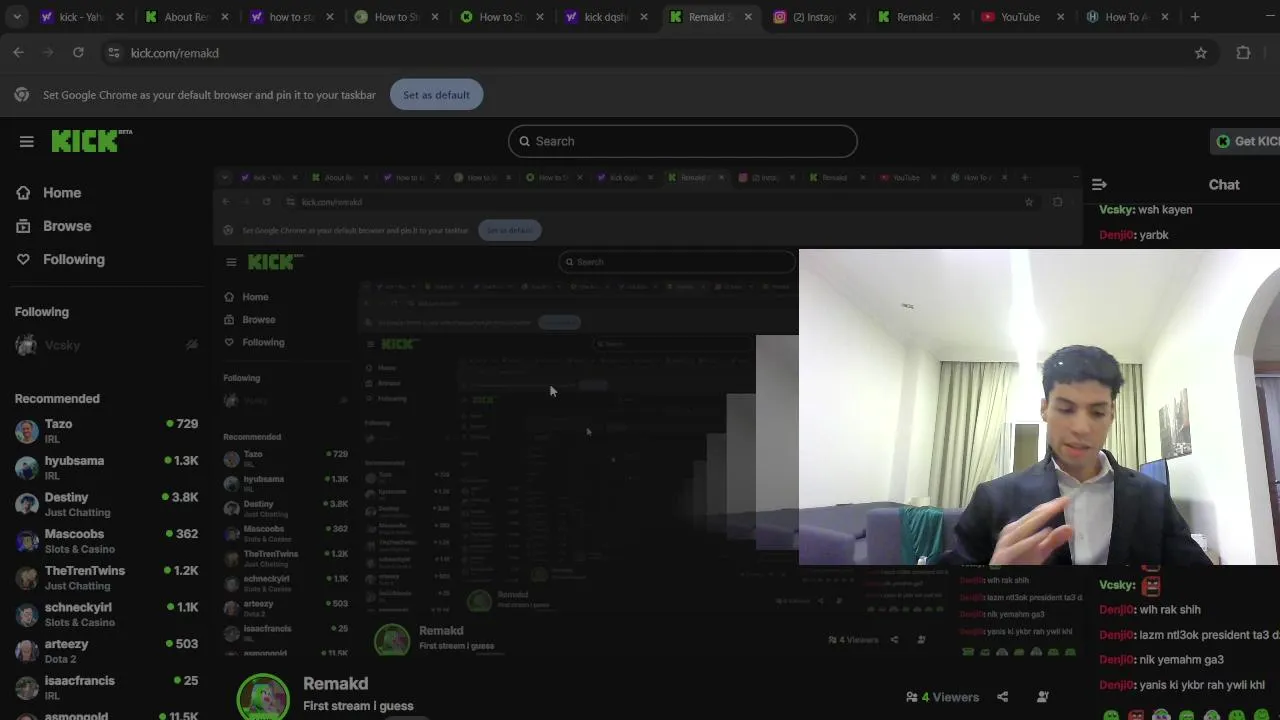Click Mascoobs' avatar icon

coord(27,541)
